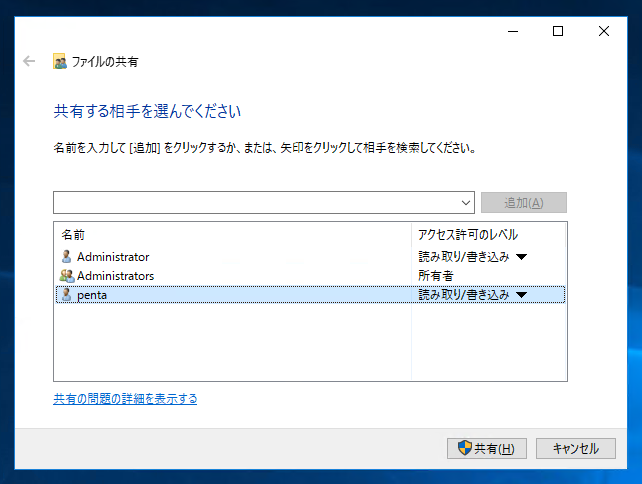Click the アクセス許可のレベル column header
642x484 pixels.
tap(488, 235)
